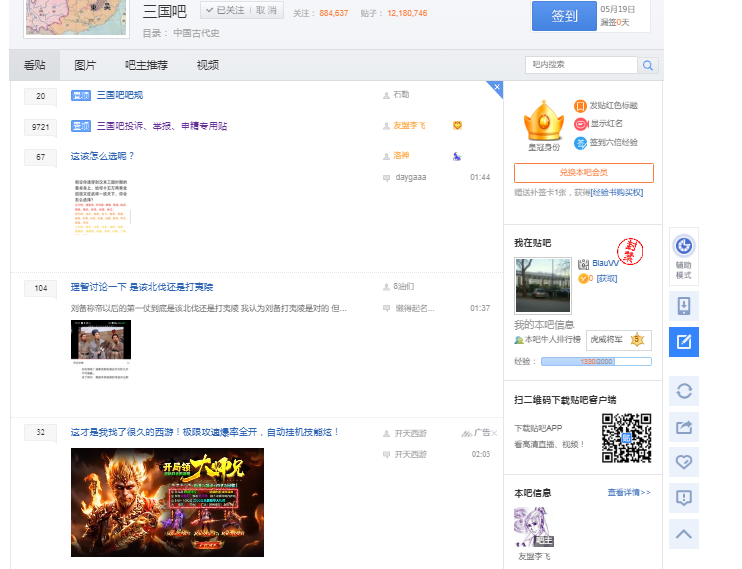Collapse pinned posts with blue corner X
Image resolution: width=742 pixels, height=569 pixels.
(x=497, y=87)
